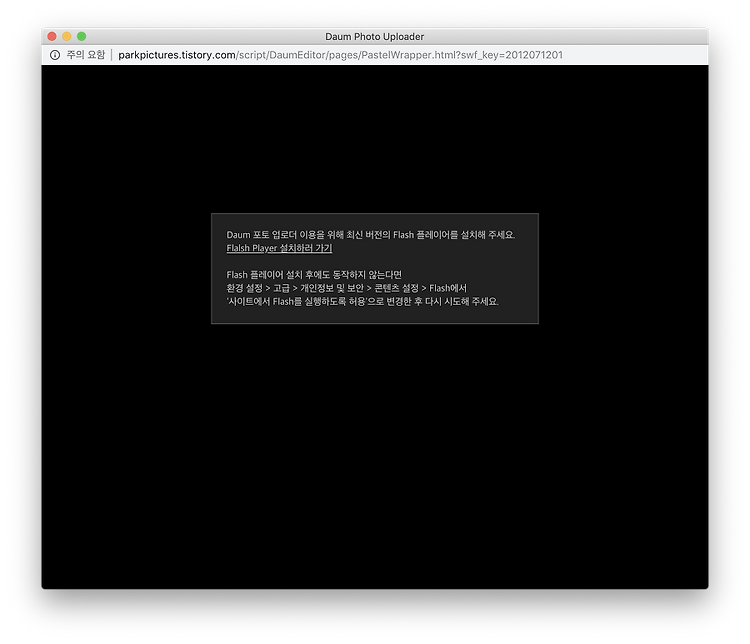Click the '사이트에서 Flash를 실행하도록 허용' text line
750x644 pixels.
point(362,301)
